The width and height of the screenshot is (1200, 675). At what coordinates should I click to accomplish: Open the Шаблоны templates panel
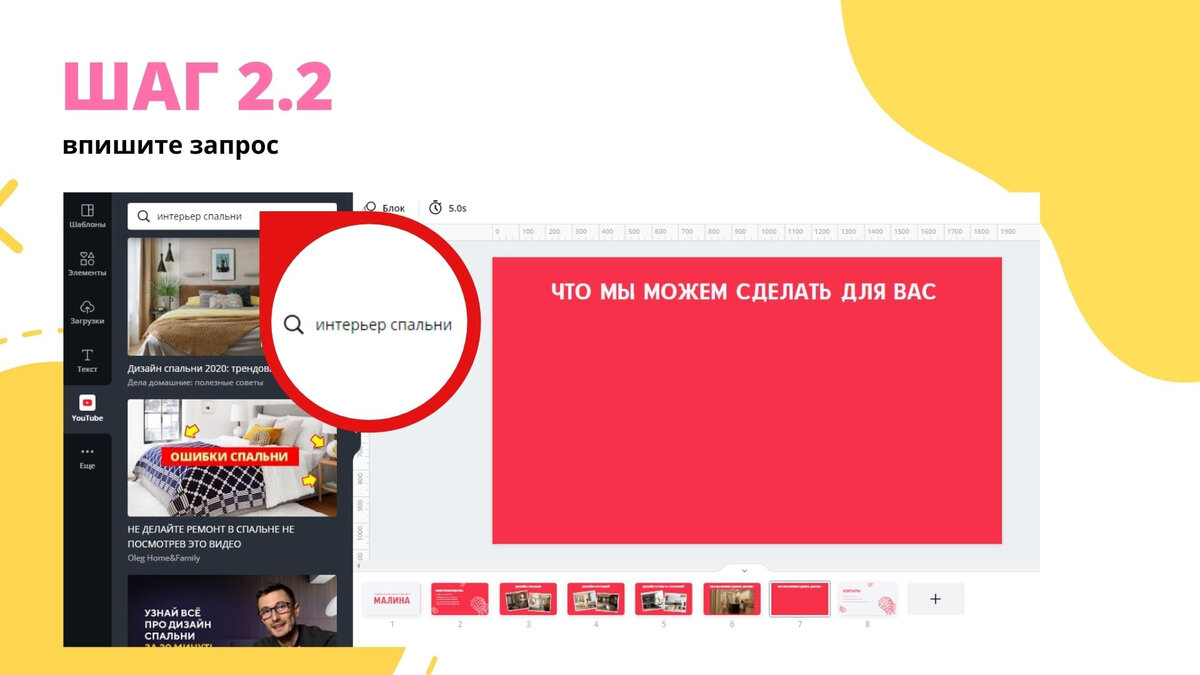click(87, 216)
